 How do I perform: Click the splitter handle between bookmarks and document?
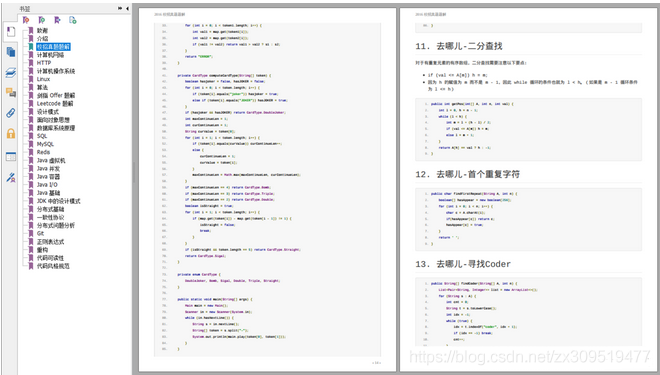tap(133, 173)
